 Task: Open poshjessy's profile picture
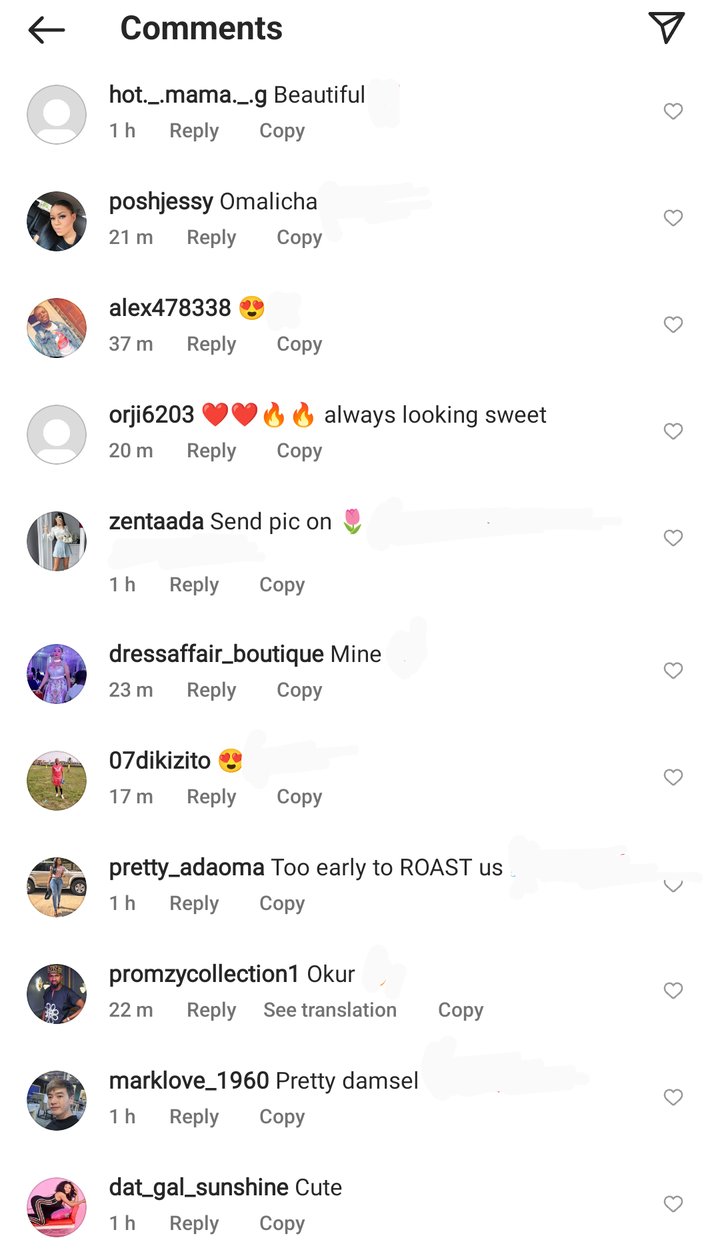pos(56,221)
